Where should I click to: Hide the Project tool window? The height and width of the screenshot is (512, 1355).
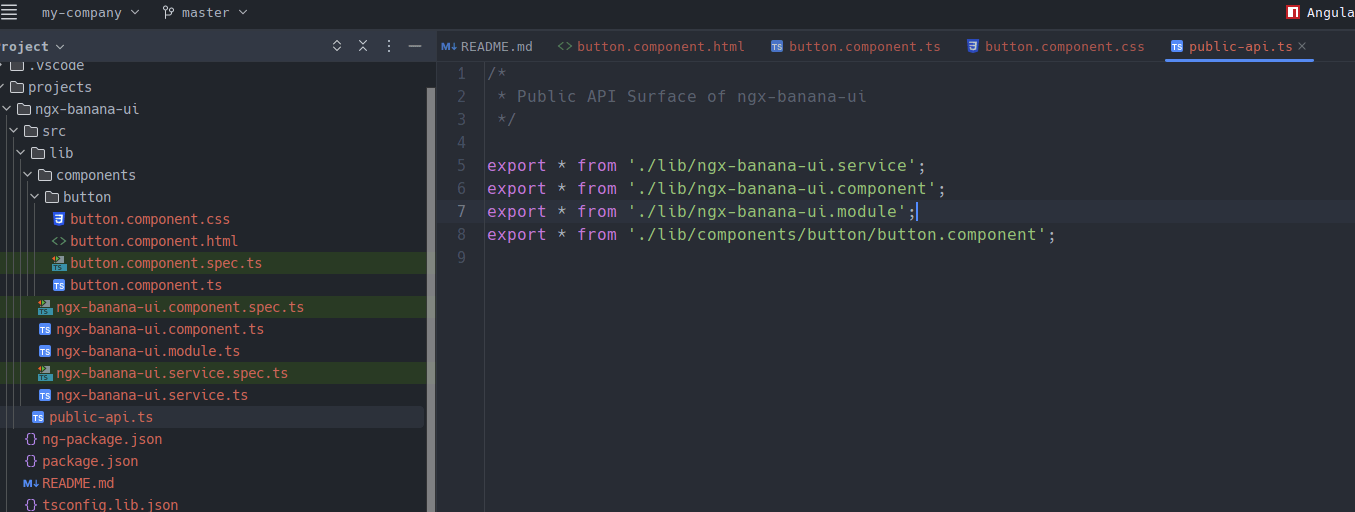coord(415,46)
